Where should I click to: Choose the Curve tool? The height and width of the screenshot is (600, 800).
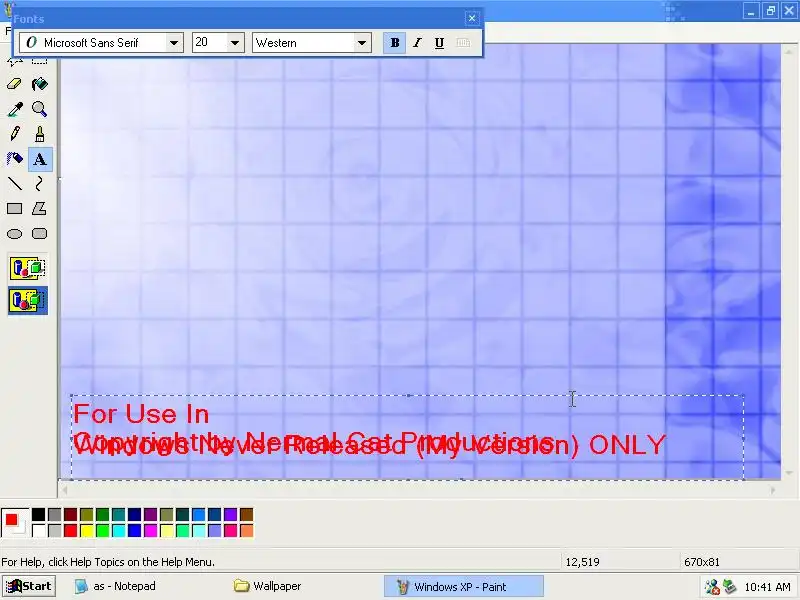40,183
